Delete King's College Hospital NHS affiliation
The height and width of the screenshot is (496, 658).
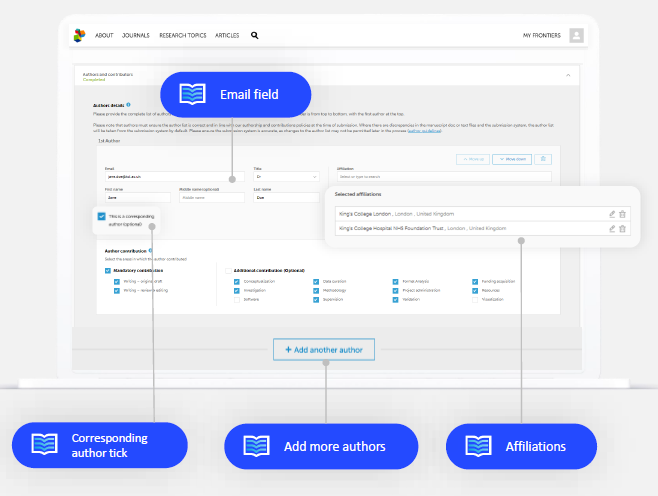[622, 228]
